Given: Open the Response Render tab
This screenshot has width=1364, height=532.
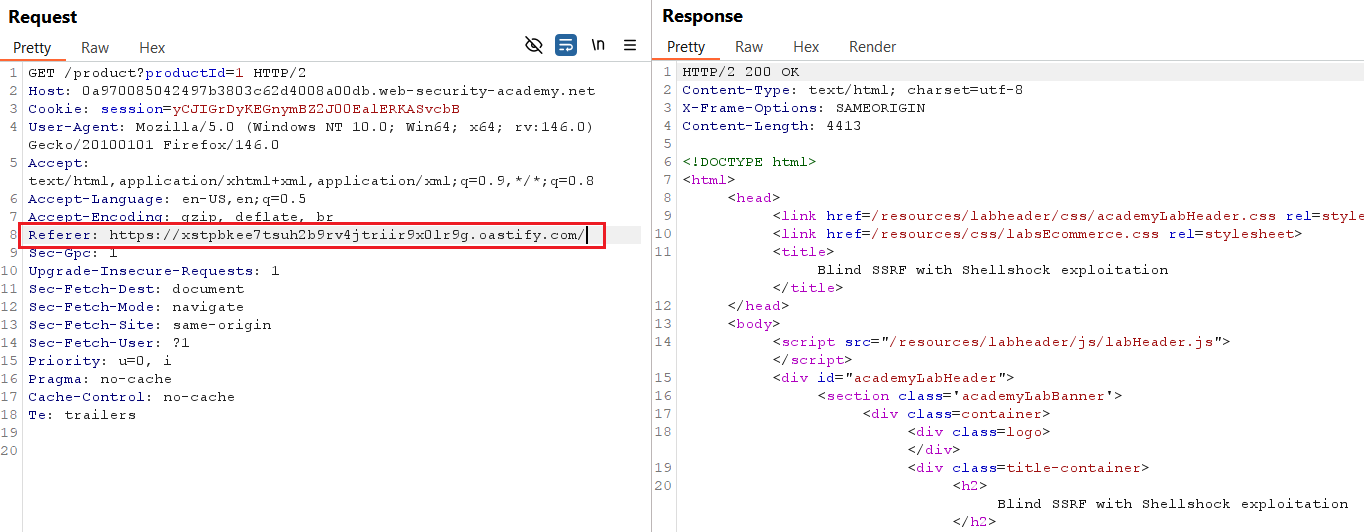Looking at the screenshot, I should click(x=872, y=46).
